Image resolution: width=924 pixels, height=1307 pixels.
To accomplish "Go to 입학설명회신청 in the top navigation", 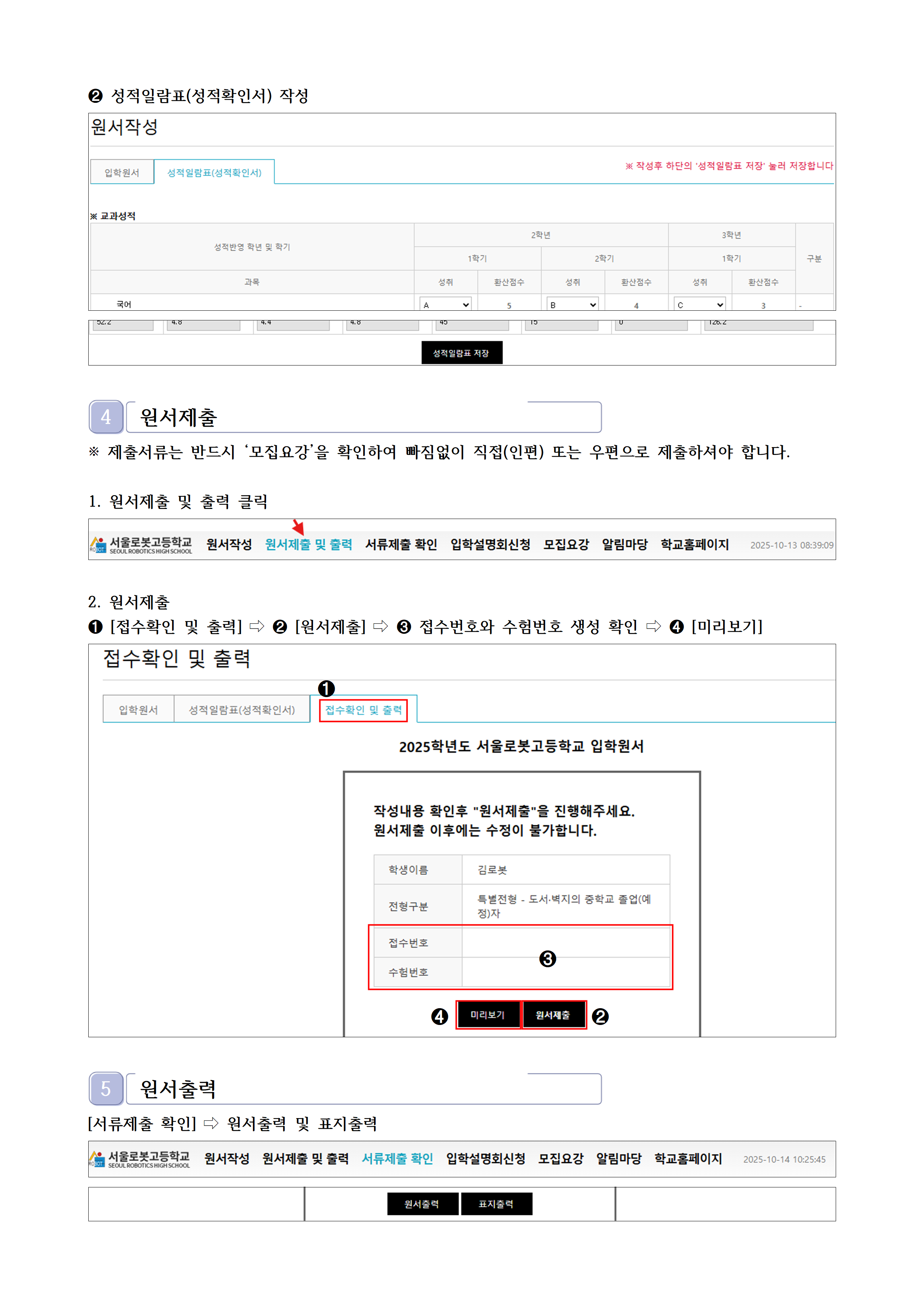I will click(x=490, y=545).
